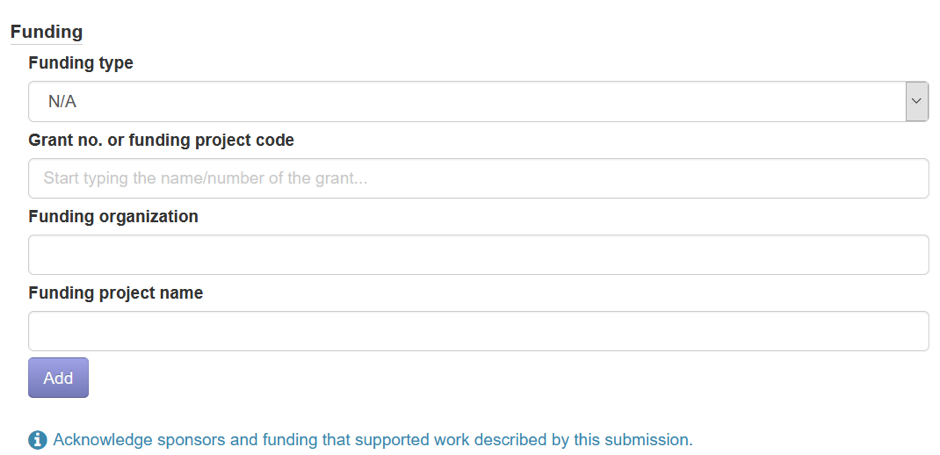Open the Funding type N/A combo box

coord(478,101)
